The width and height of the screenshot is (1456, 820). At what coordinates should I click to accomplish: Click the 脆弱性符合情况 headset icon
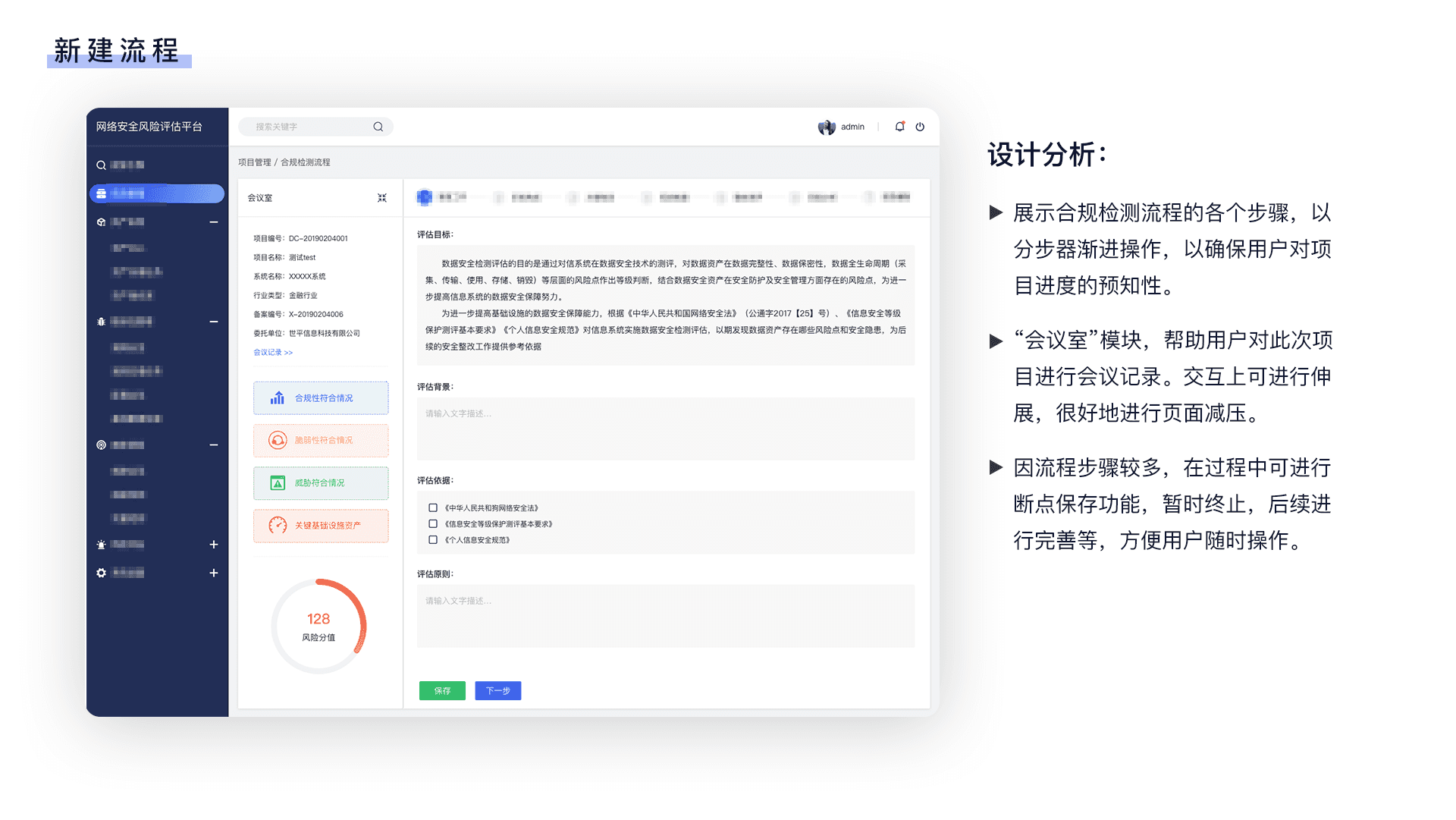[x=278, y=441]
